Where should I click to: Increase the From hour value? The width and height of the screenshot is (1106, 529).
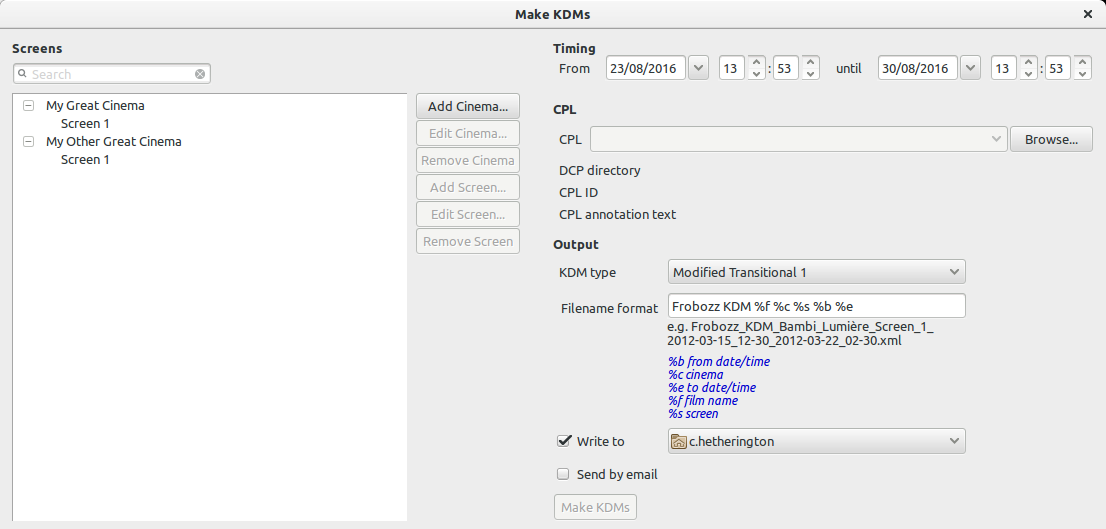[x=756, y=63]
